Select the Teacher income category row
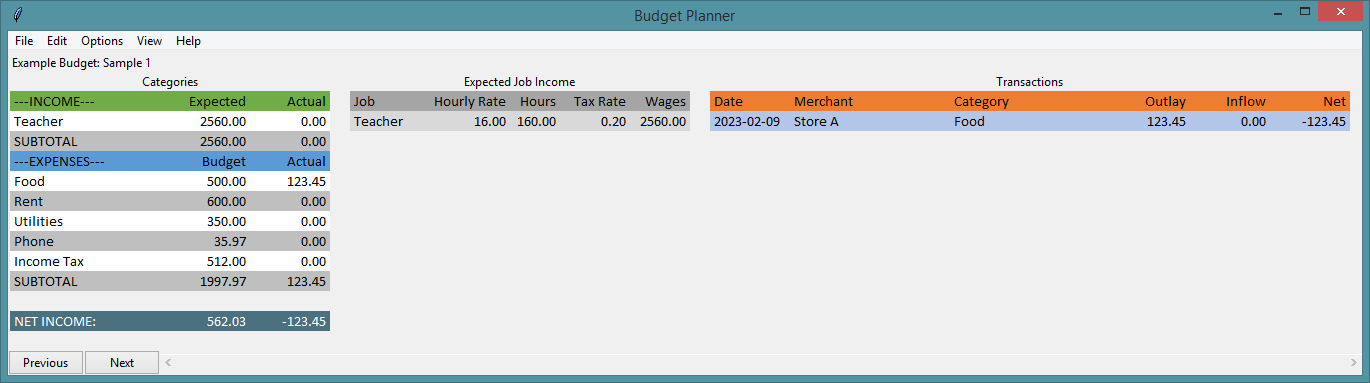1370x383 pixels. pyautogui.click(x=170, y=121)
